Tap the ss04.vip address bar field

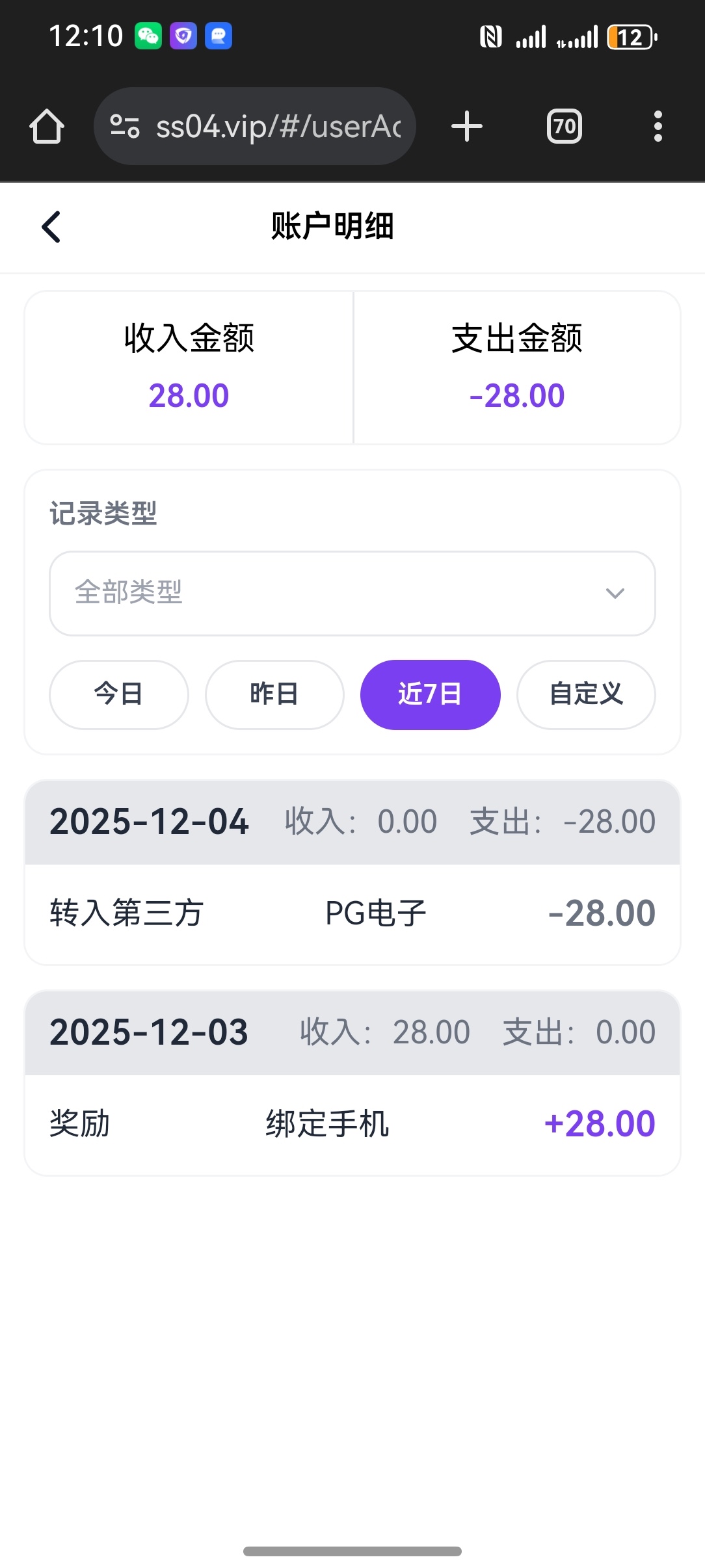[278, 126]
